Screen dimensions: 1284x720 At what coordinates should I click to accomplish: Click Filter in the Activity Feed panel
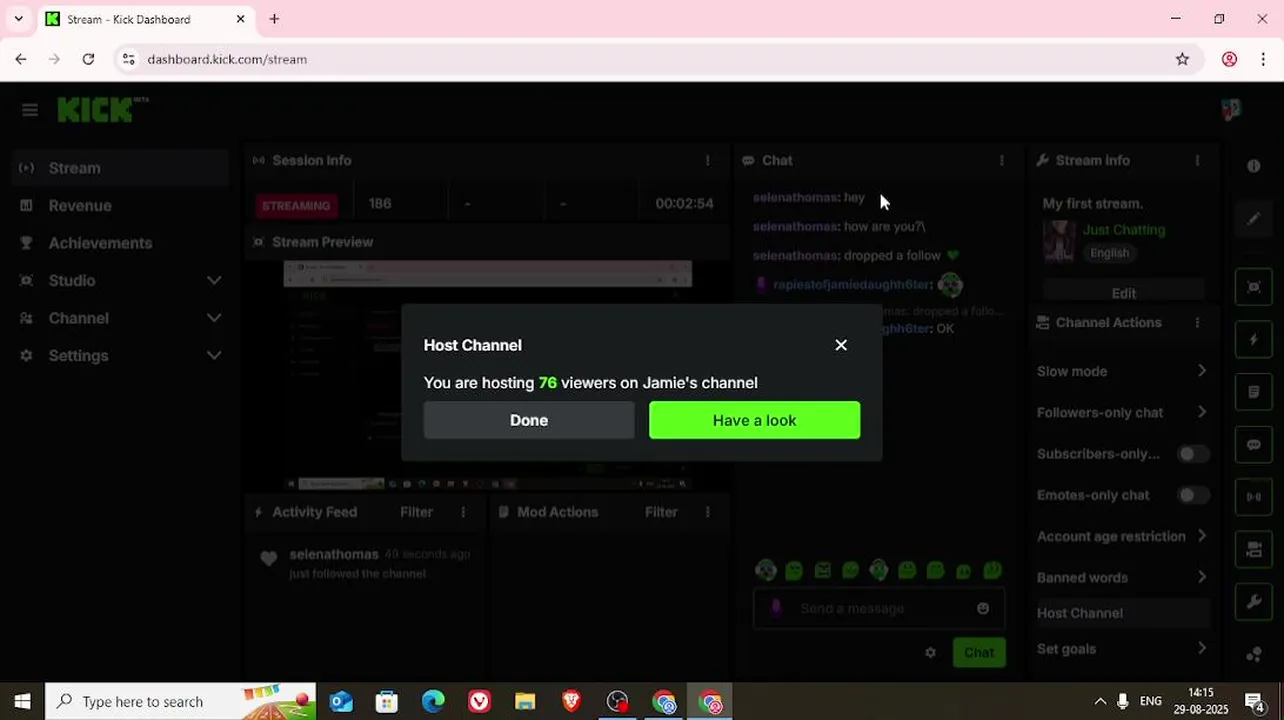pos(416,512)
